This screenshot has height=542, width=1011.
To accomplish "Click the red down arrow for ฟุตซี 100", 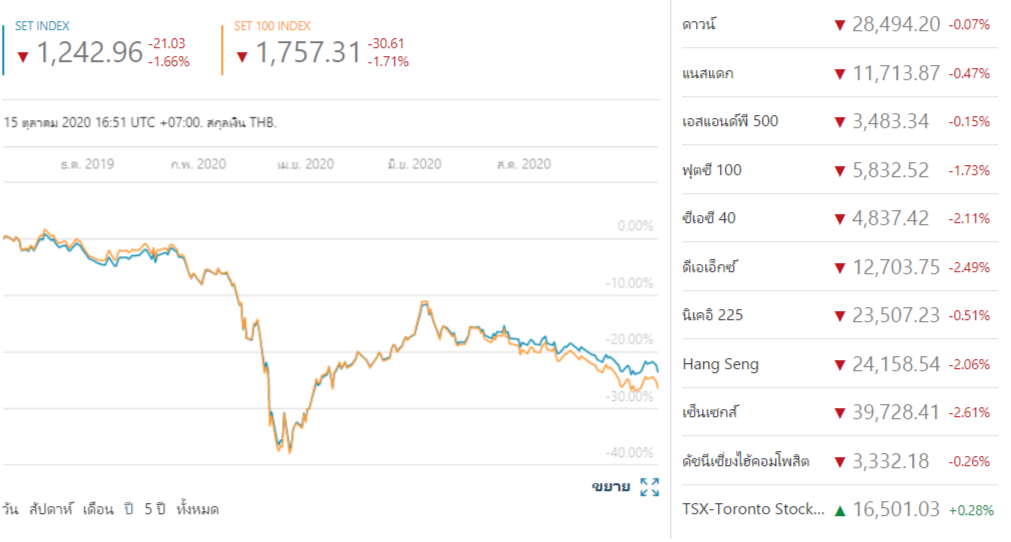I will coord(840,171).
